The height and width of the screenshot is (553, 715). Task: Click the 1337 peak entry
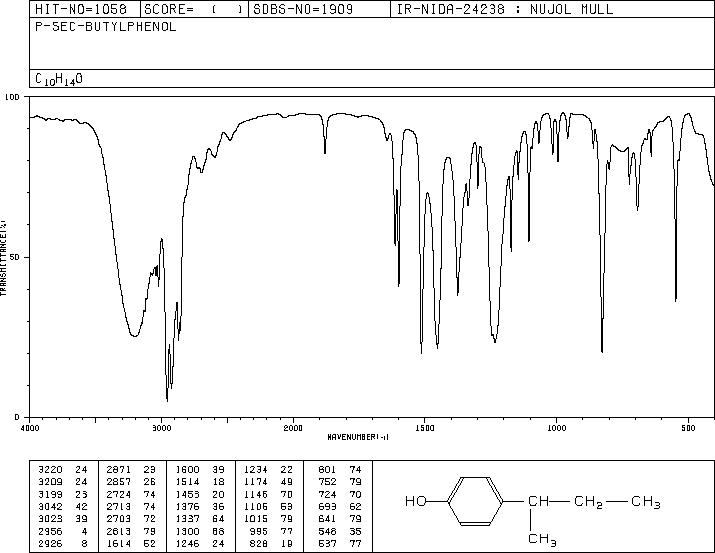point(200,519)
